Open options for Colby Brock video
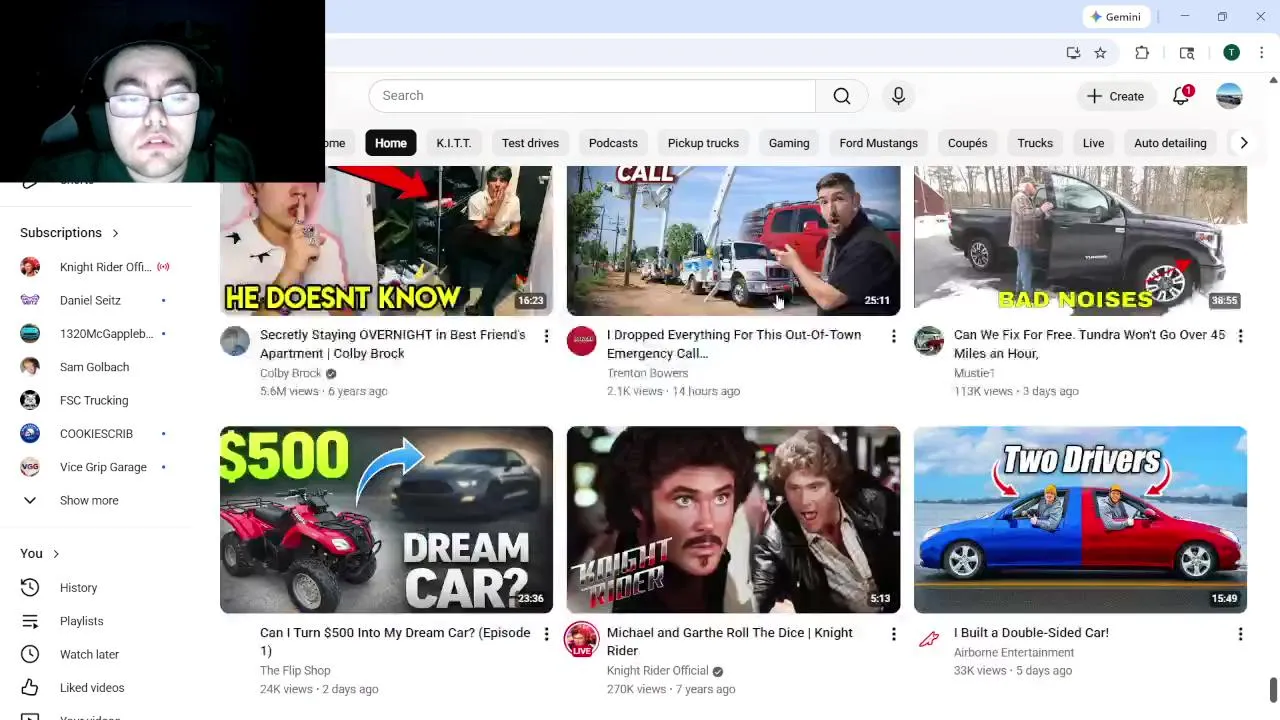Viewport: 1280px width, 720px height. point(546,336)
